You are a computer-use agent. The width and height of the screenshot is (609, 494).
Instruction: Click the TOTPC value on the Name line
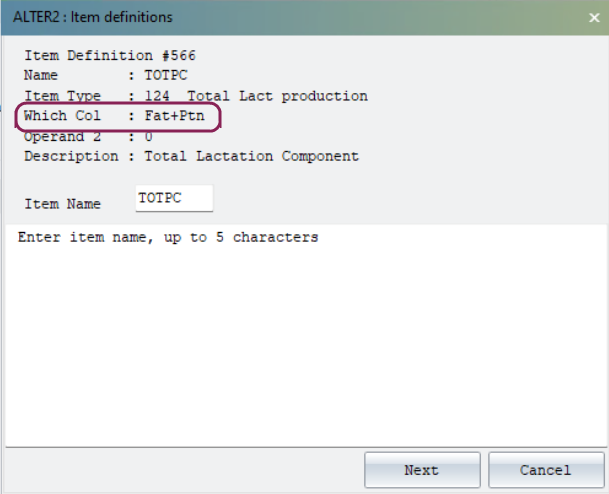pyautogui.click(x=165, y=75)
